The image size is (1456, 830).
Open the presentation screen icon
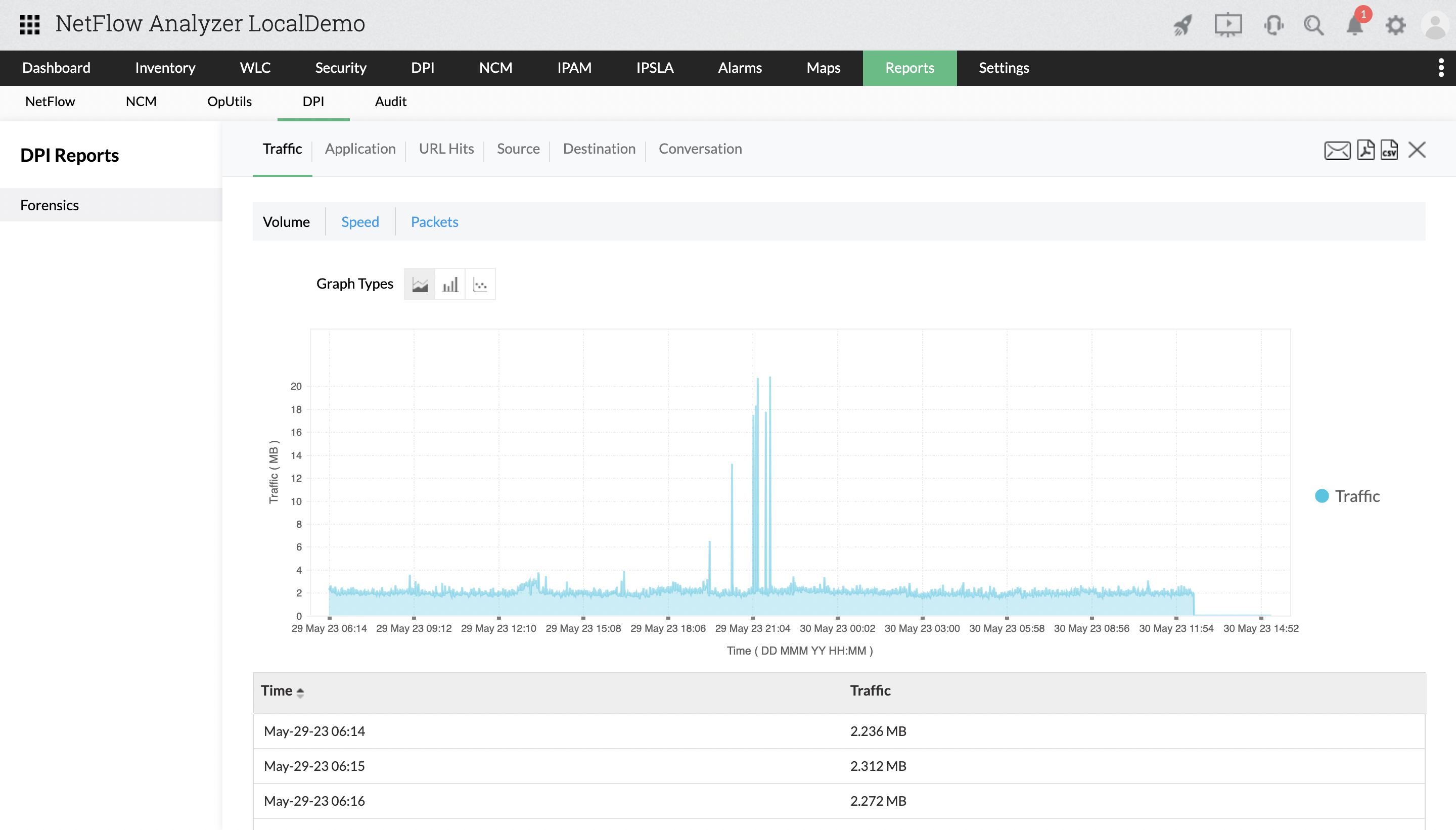pos(1227,25)
